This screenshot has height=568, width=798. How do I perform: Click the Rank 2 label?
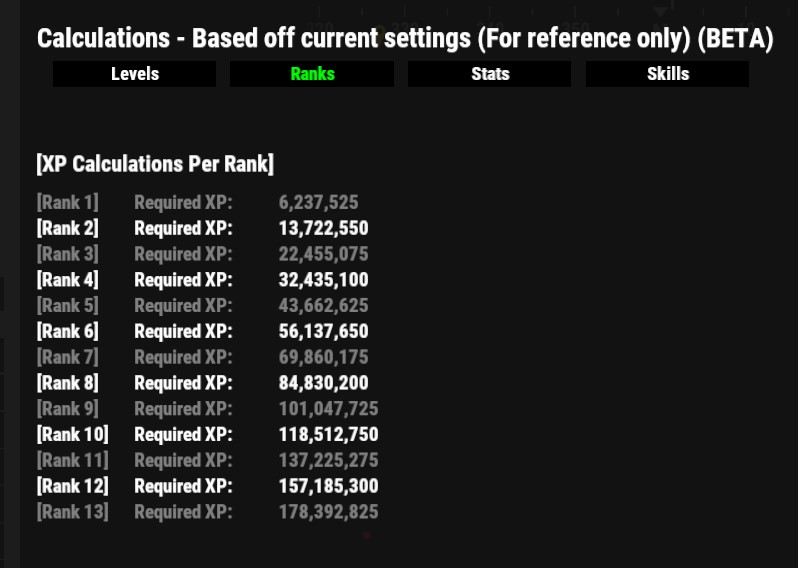coord(68,228)
